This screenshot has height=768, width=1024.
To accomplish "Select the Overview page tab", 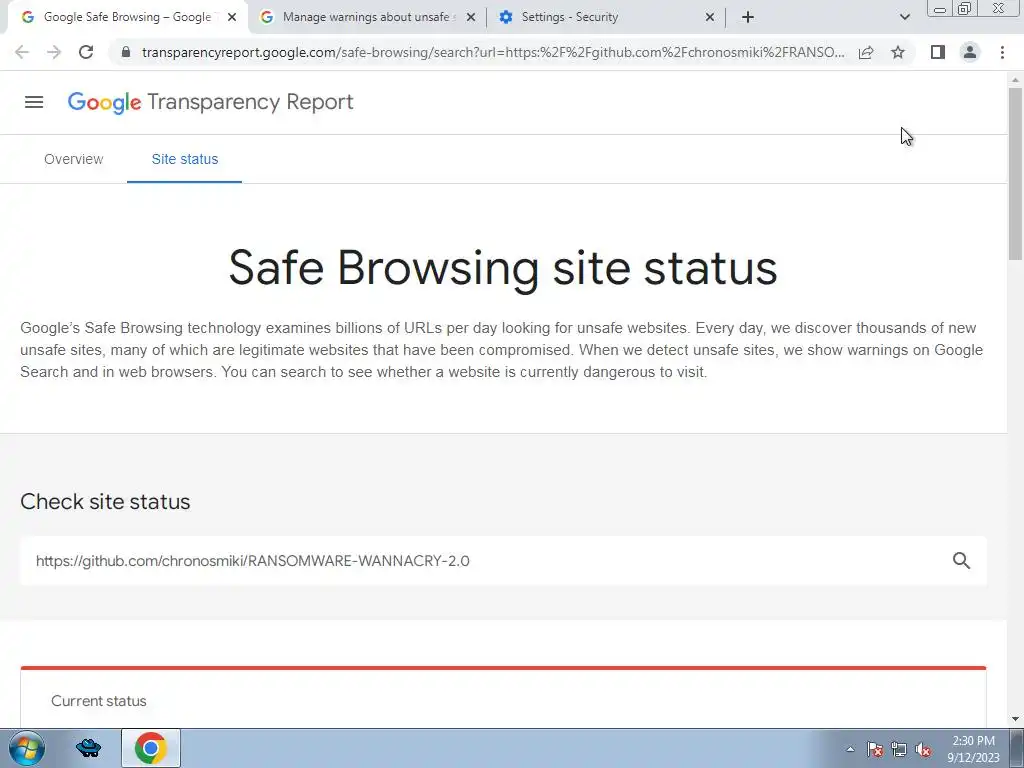I will 74,159.
